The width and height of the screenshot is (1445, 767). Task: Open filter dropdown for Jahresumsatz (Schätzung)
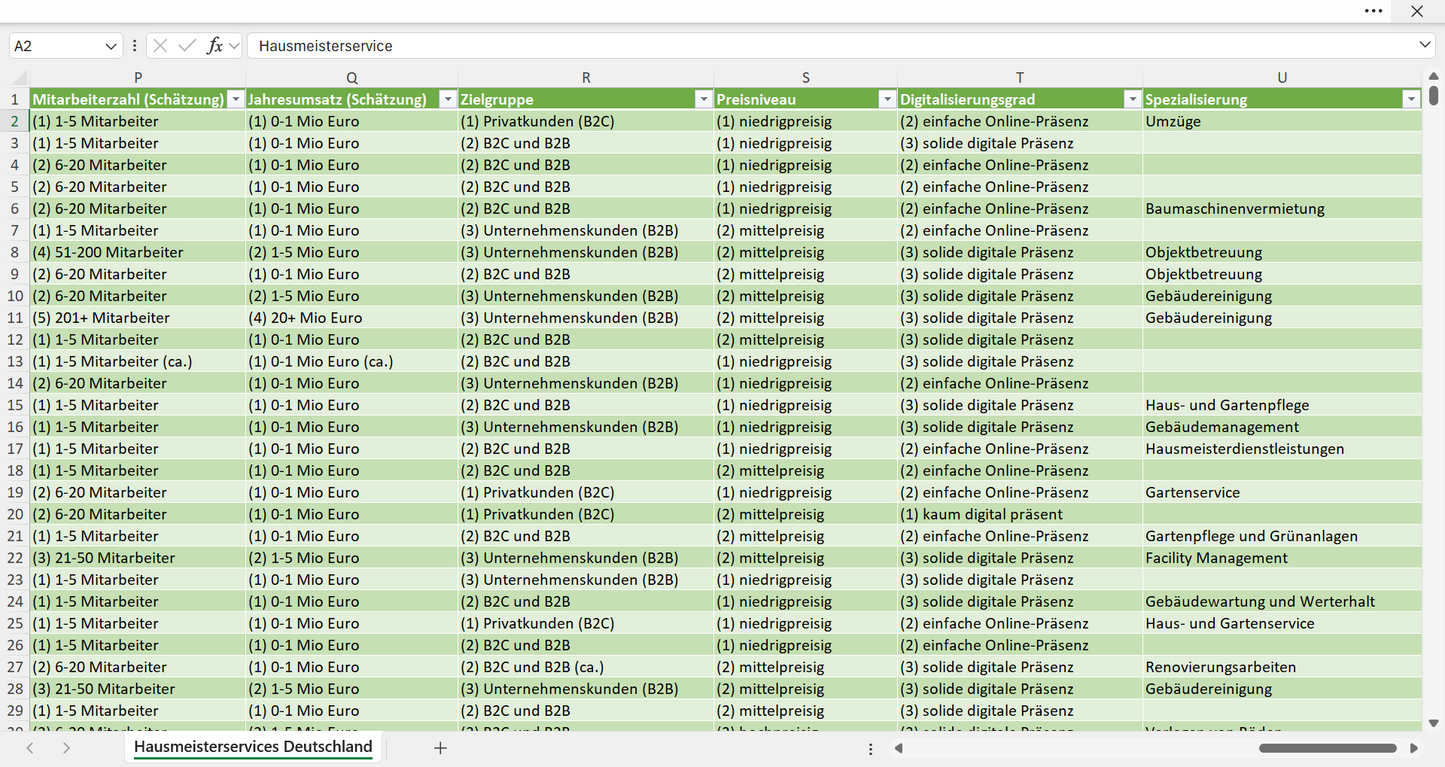[447, 99]
